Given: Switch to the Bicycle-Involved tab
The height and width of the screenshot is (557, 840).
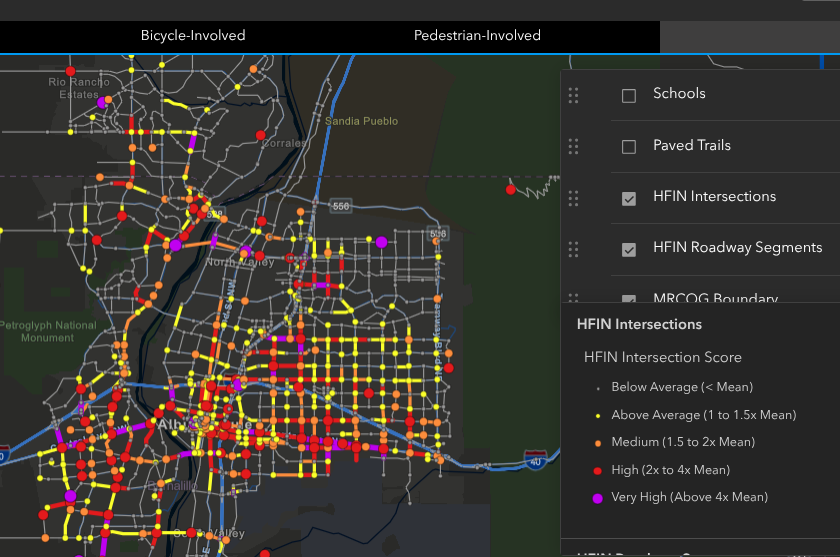Looking at the screenshot, I should coord(193,36).
